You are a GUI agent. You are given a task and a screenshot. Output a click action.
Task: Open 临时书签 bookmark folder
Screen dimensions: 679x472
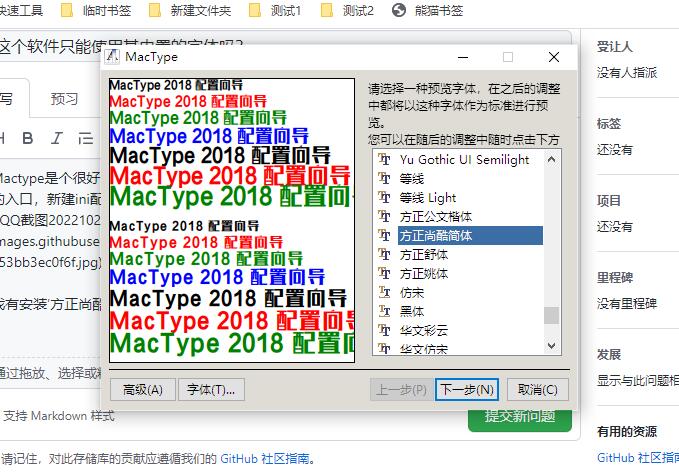(96, 10)
